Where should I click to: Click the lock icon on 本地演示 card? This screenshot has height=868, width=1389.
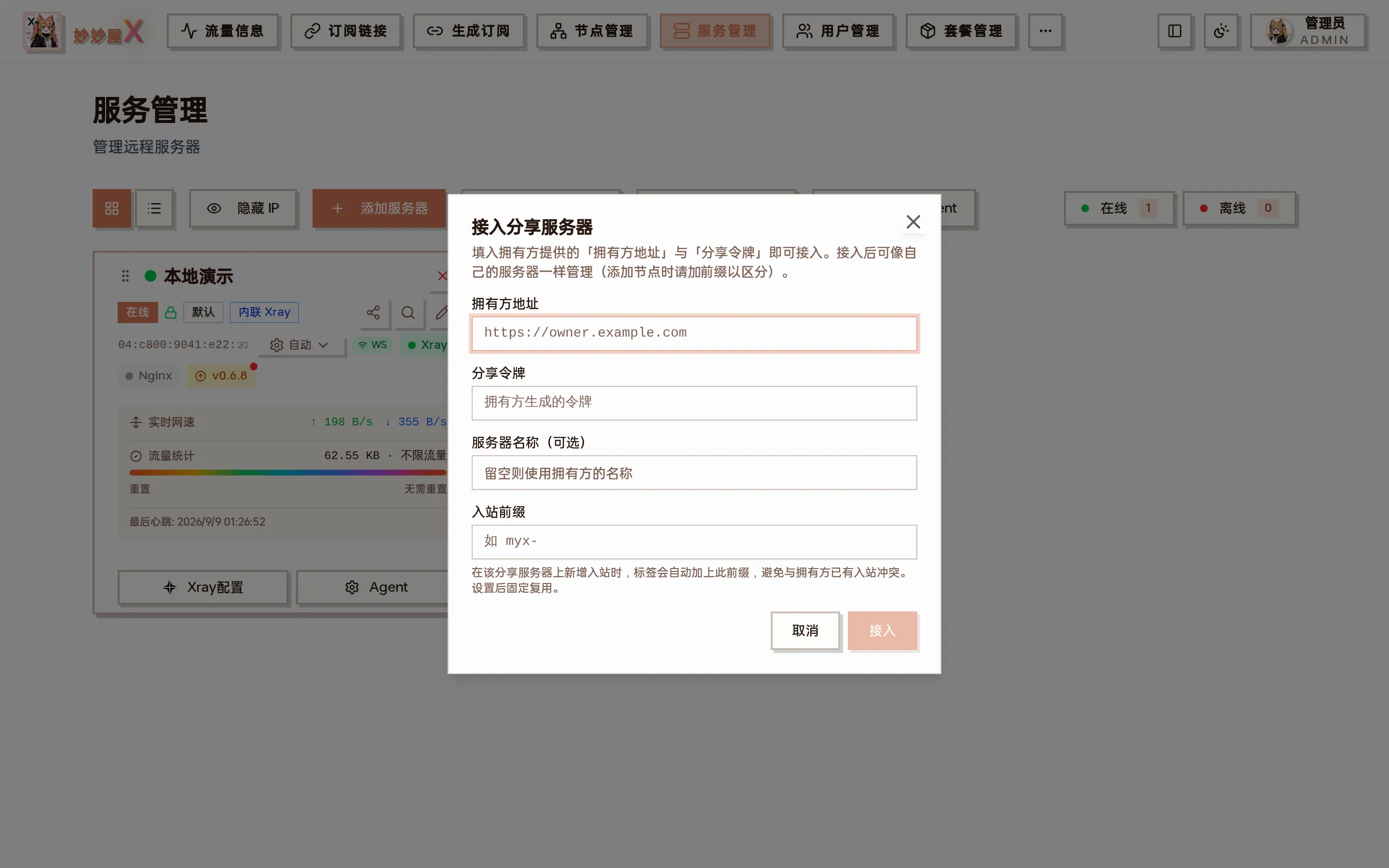tap(170, 312)
